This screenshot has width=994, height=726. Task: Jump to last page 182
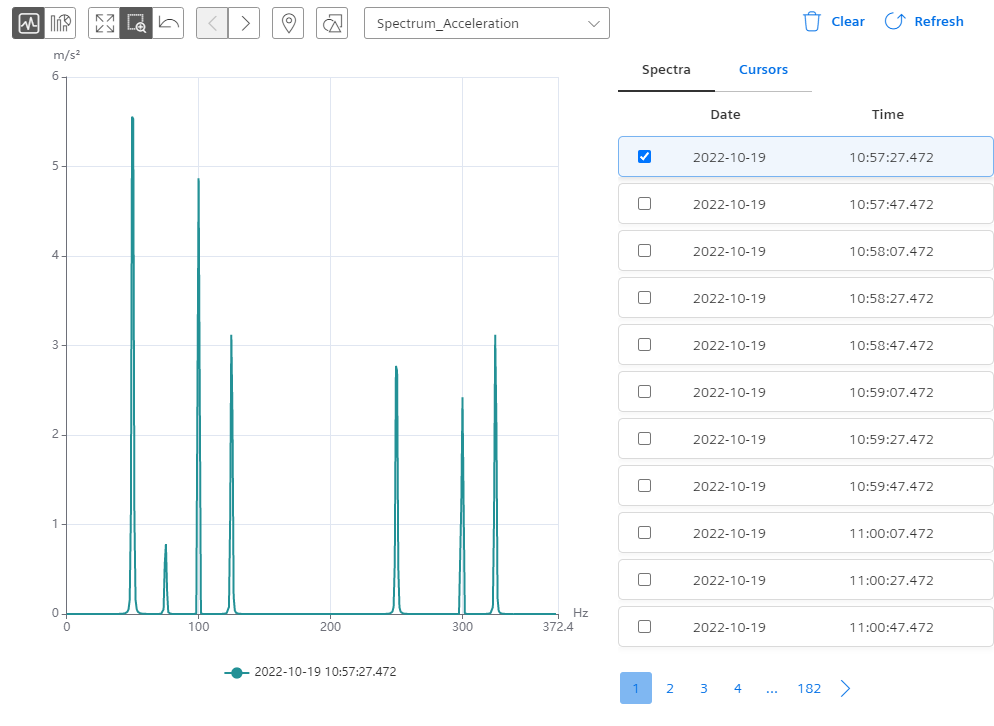click(809, 689)
